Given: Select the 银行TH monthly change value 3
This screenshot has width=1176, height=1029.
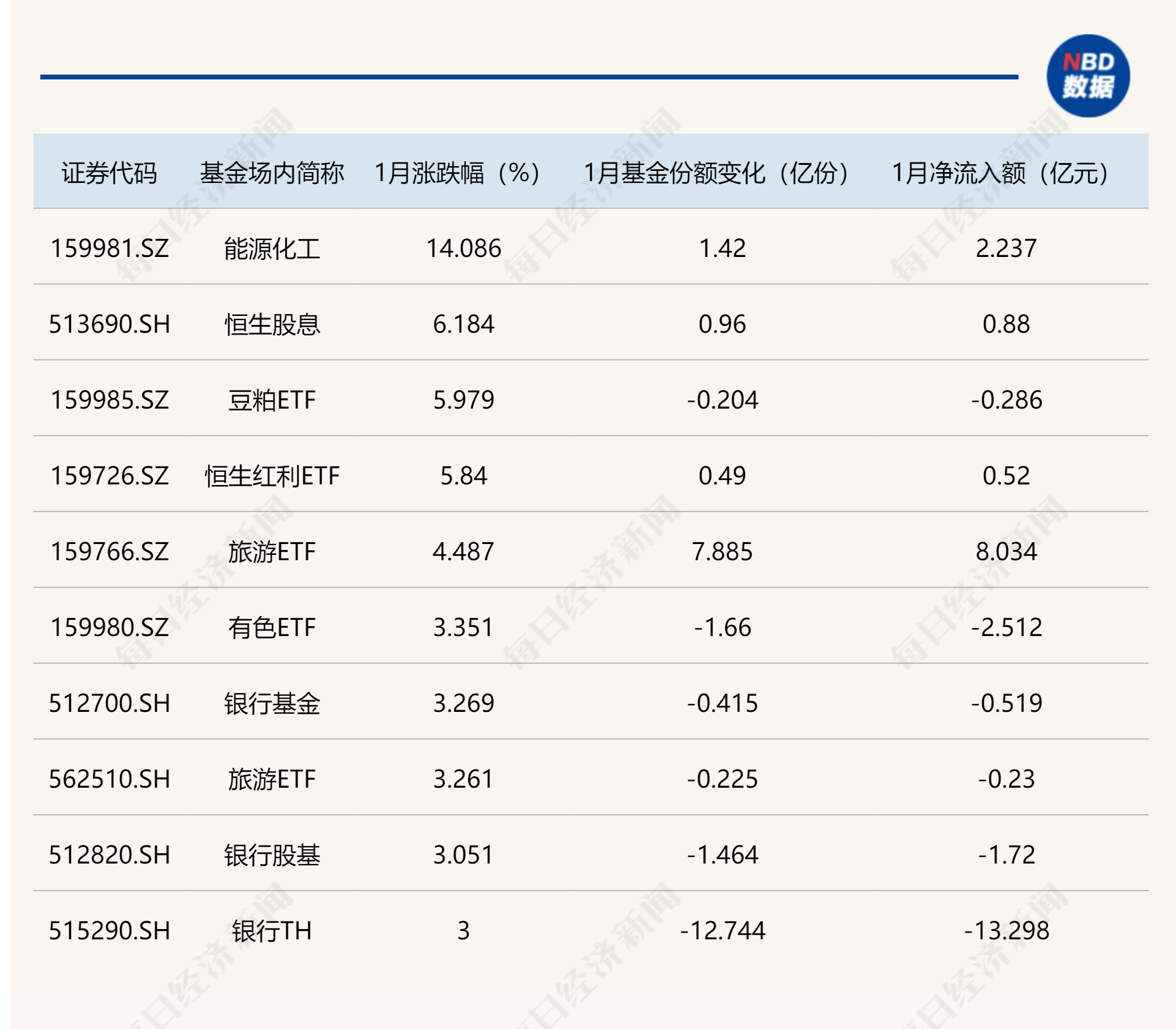Looking at the screenshot, I should tap(463, 931).
